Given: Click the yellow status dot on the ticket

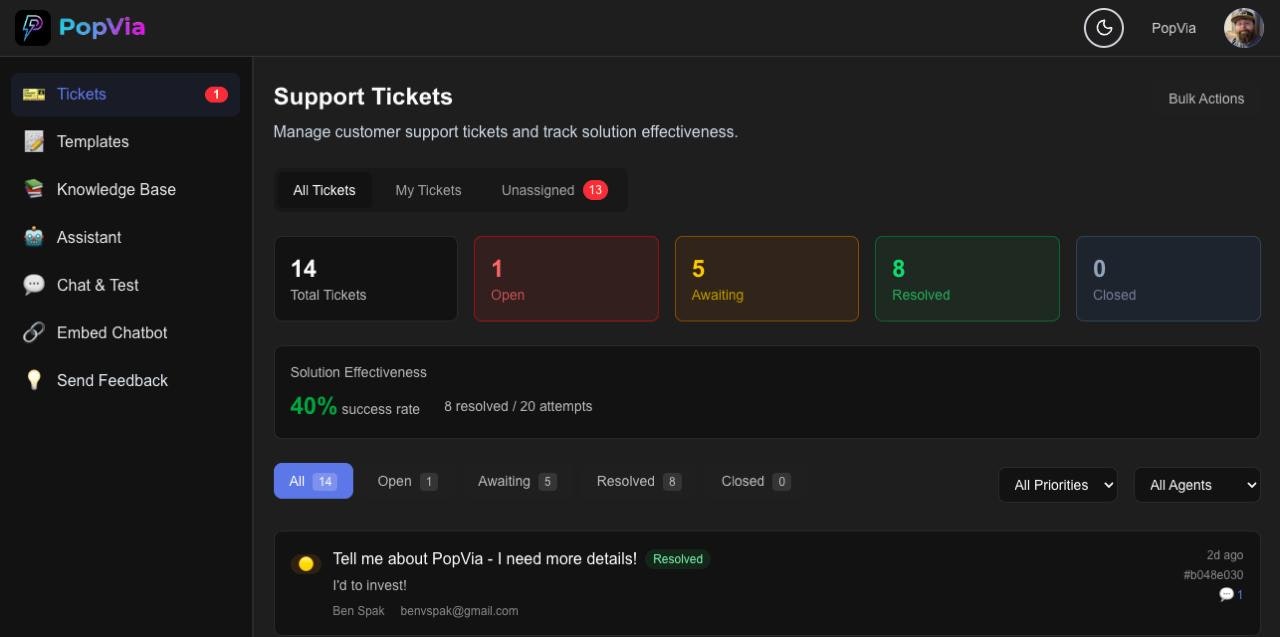Looking at the screenshot, I should [306, 564].
